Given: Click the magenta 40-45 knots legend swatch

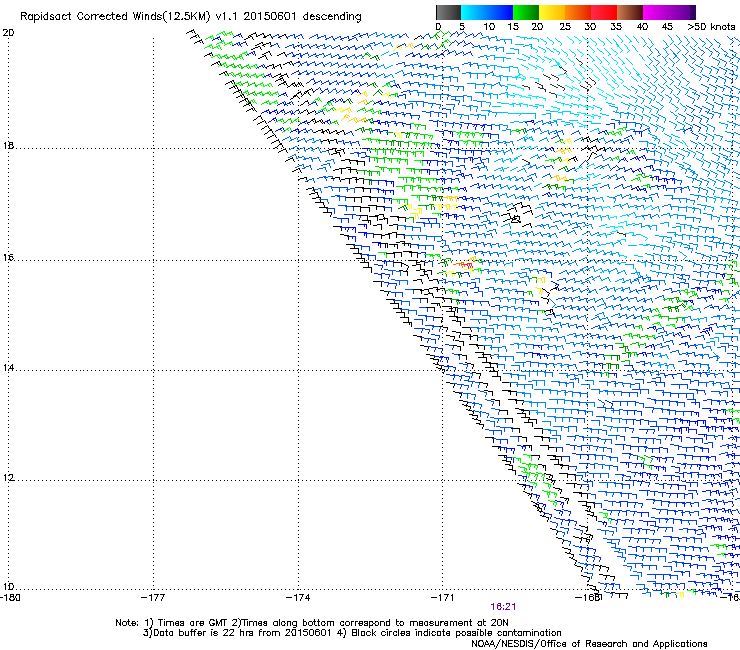Looking at the screenshot, I should click(x=656, y=12).
